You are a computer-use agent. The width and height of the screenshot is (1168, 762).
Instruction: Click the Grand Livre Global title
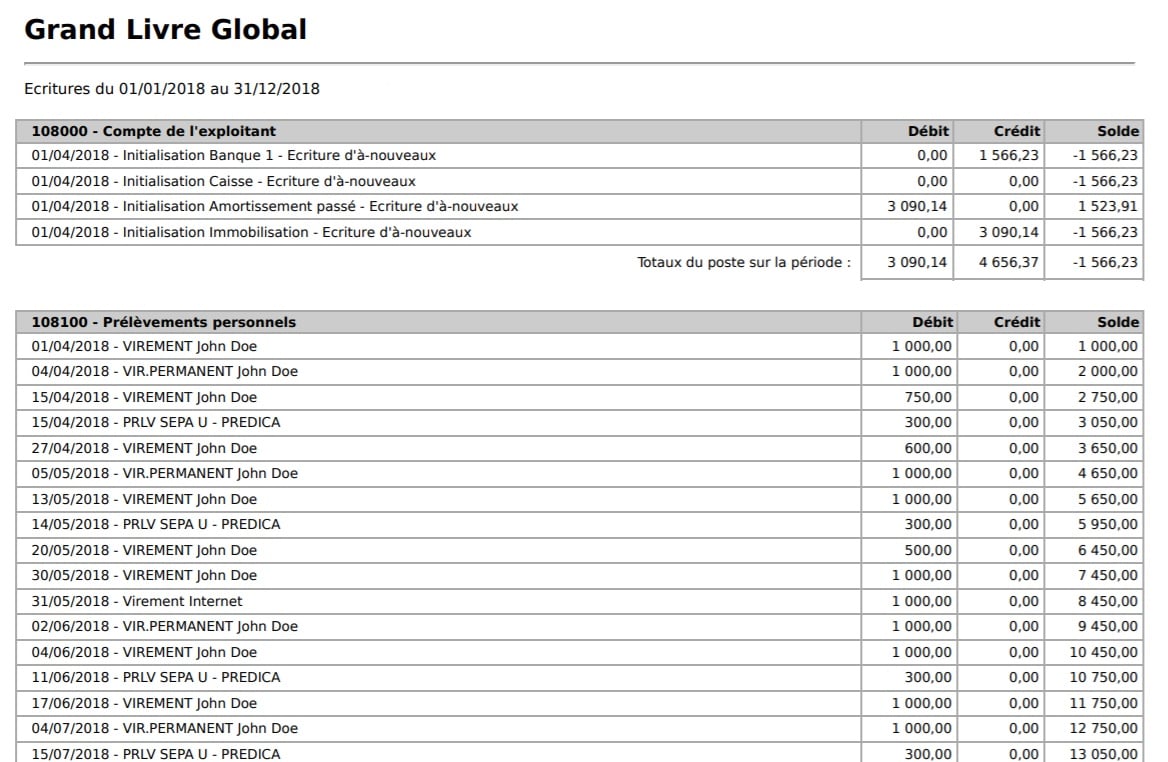point(165,30)
